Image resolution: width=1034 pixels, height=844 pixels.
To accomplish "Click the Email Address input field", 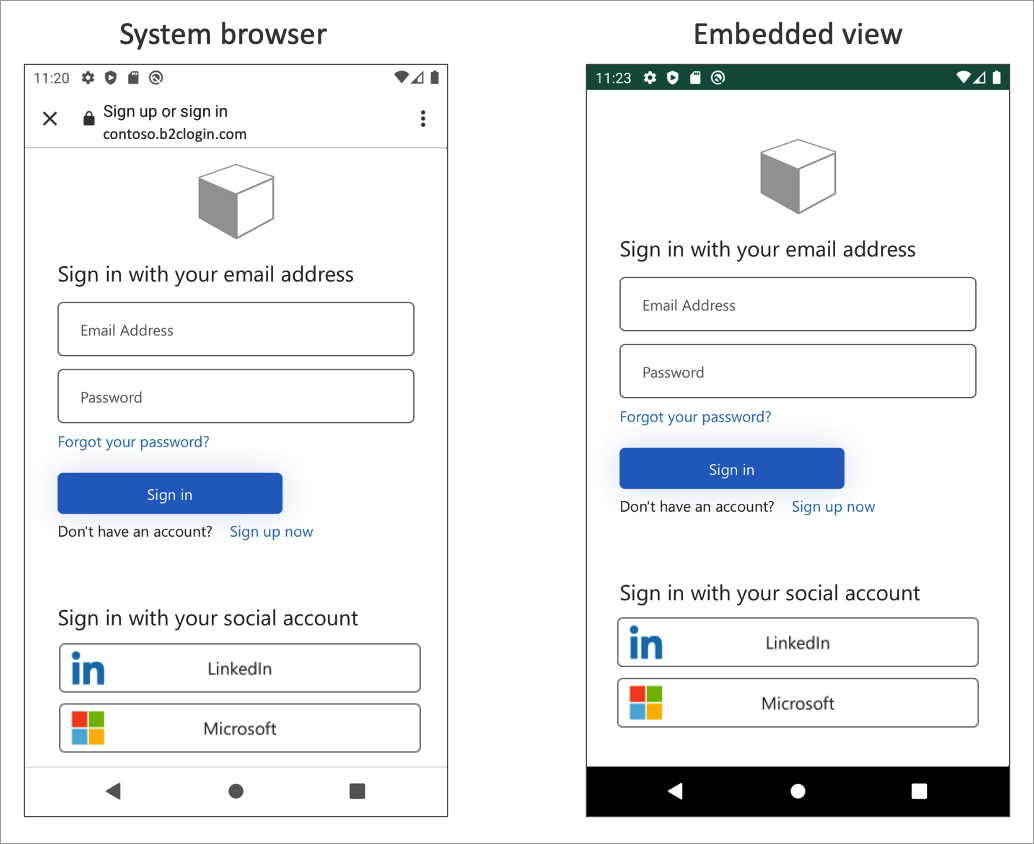I will pos(236,329).
